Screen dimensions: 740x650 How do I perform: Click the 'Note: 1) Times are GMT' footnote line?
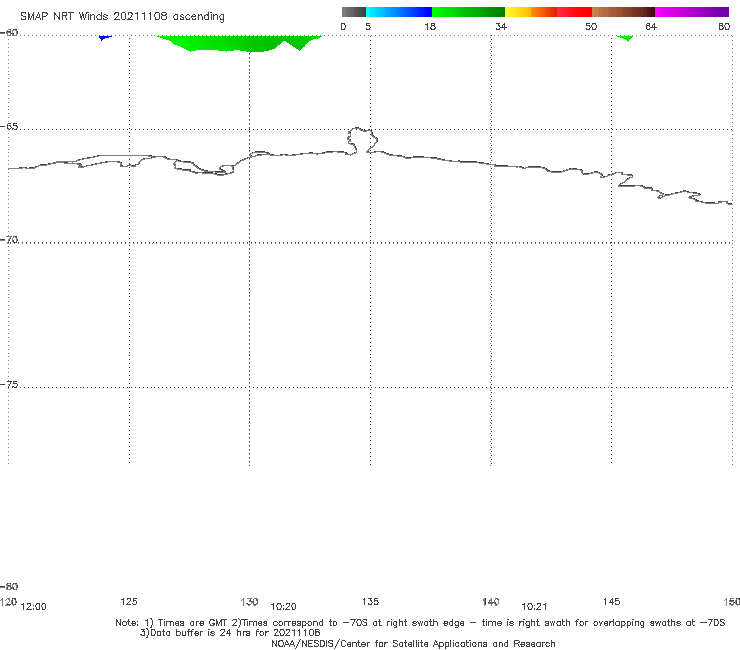(x=420, y=623)
